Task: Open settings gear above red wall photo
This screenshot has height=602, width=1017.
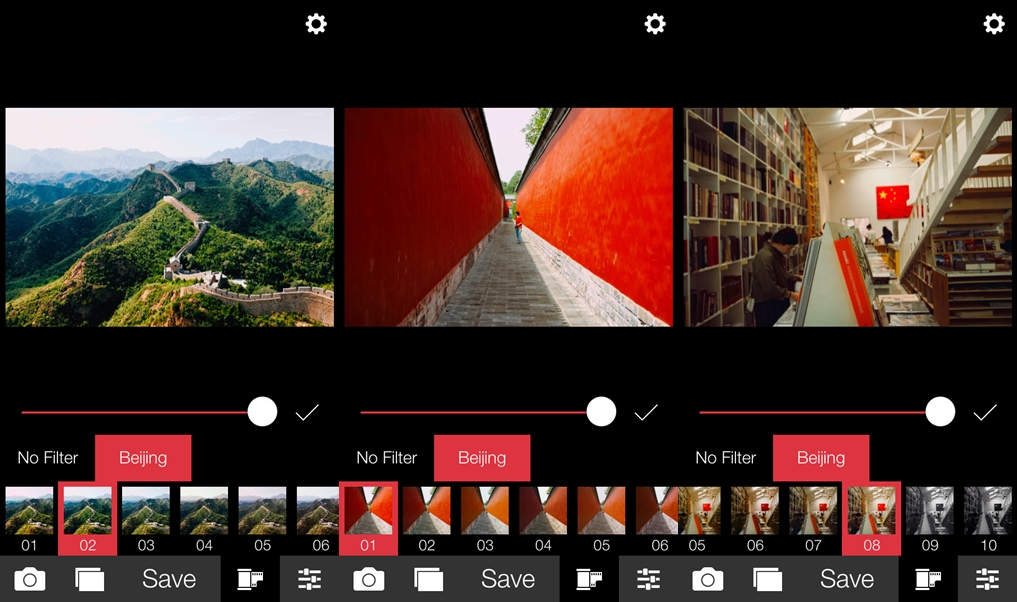Action: [x=655, y=24]
